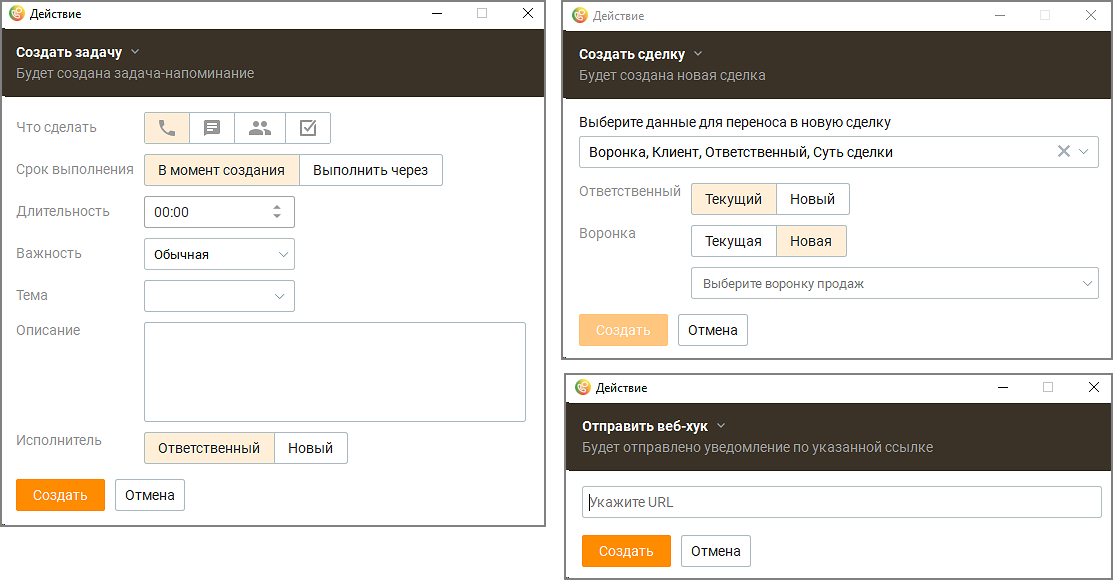The image size is (1117, 586).
Task: Set deal Ответственный to Текущий
Action: point(733,199)
